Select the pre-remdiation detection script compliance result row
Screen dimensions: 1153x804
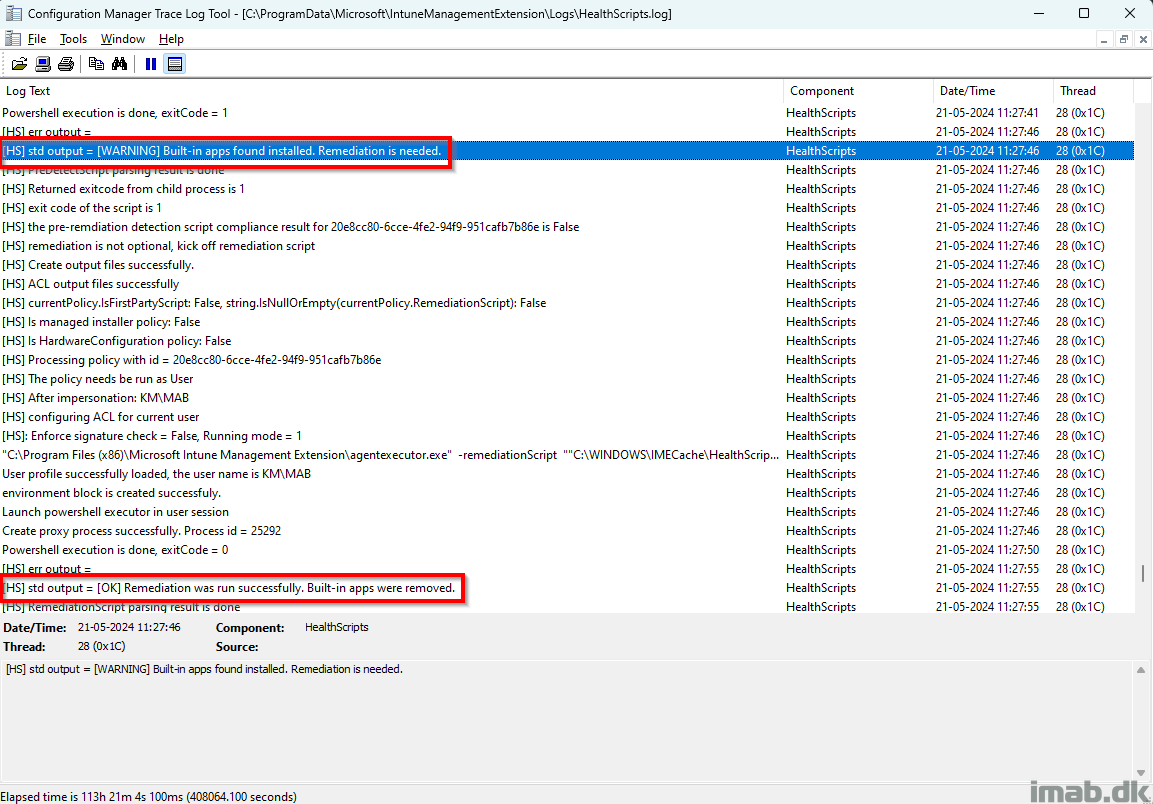coord(567,227)
